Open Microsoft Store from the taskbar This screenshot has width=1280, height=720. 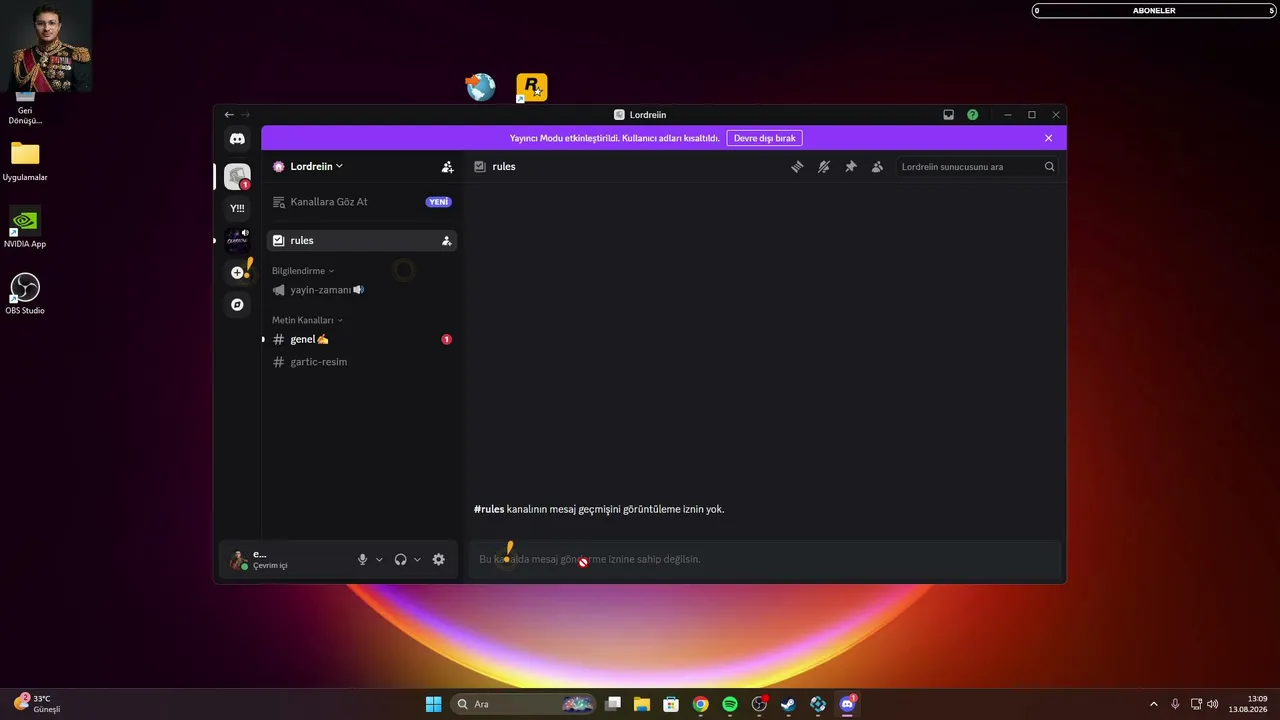pos(671,704)
